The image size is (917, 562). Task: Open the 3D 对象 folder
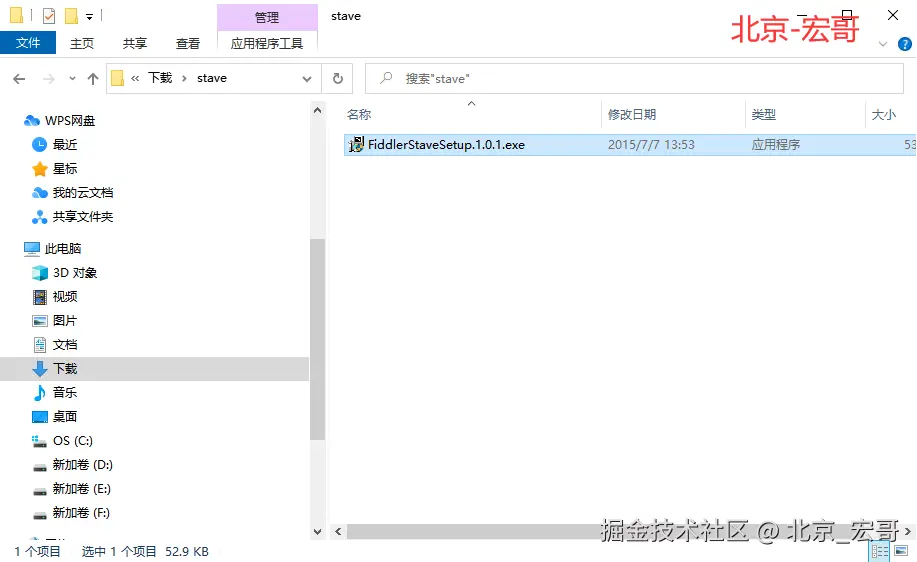pyautogui.click(x=74, y=273)
